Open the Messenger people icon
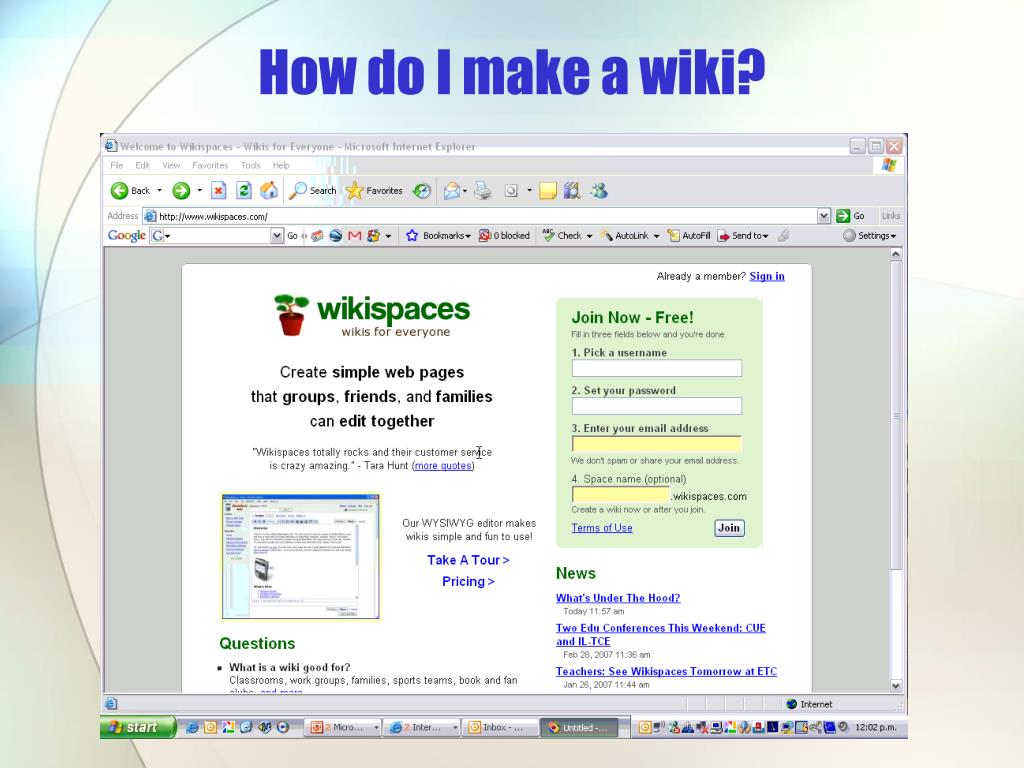This screenshot has height=768, width=1024. 599,191
